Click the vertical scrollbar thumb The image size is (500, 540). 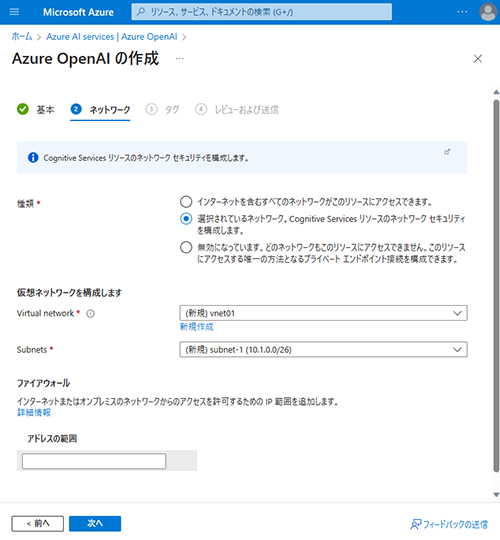(496, 286)
